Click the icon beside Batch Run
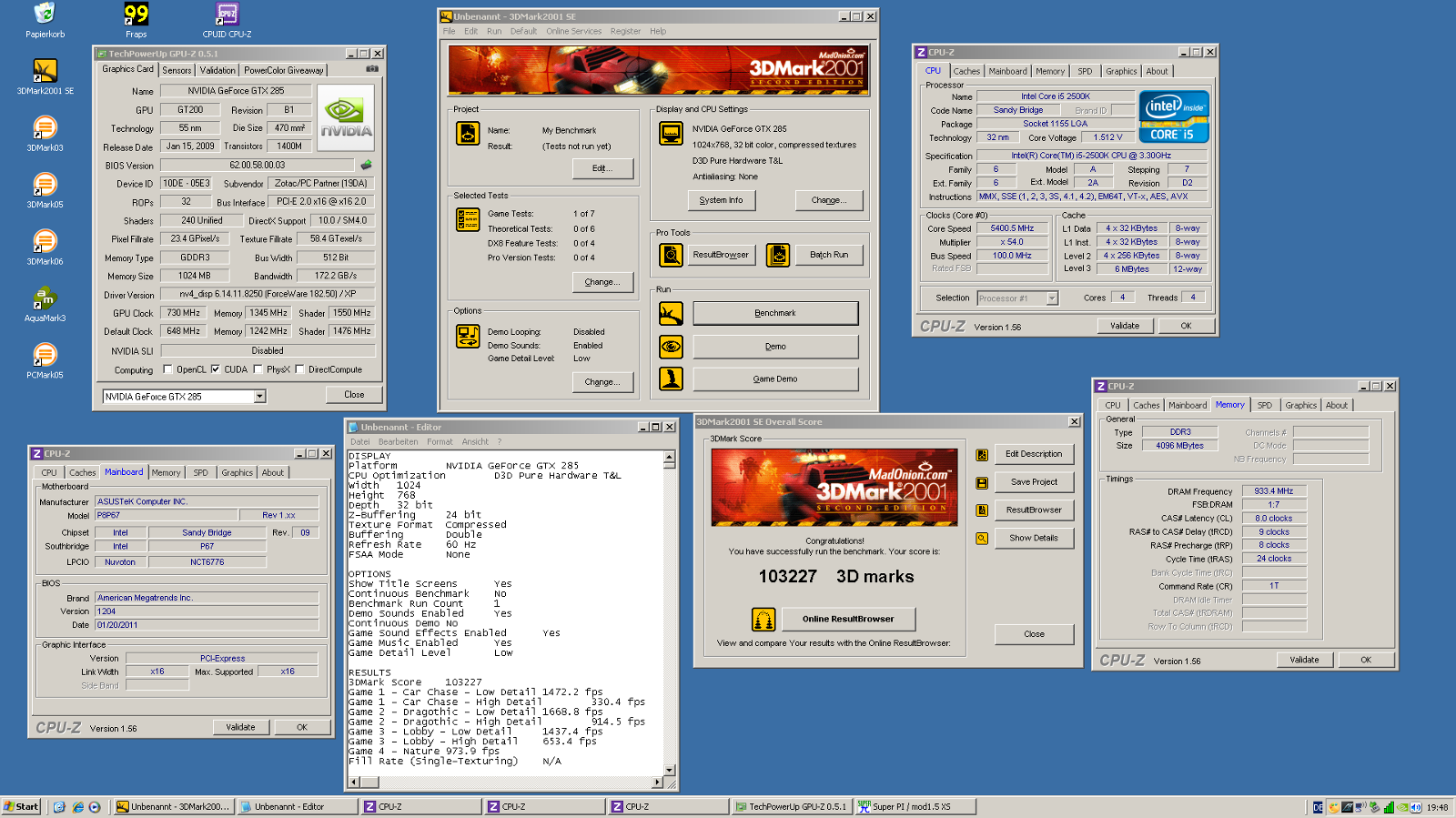Image resolution: width=1456 pixels, height=818 pixels. pyautogui.click(x=778, y=255)
